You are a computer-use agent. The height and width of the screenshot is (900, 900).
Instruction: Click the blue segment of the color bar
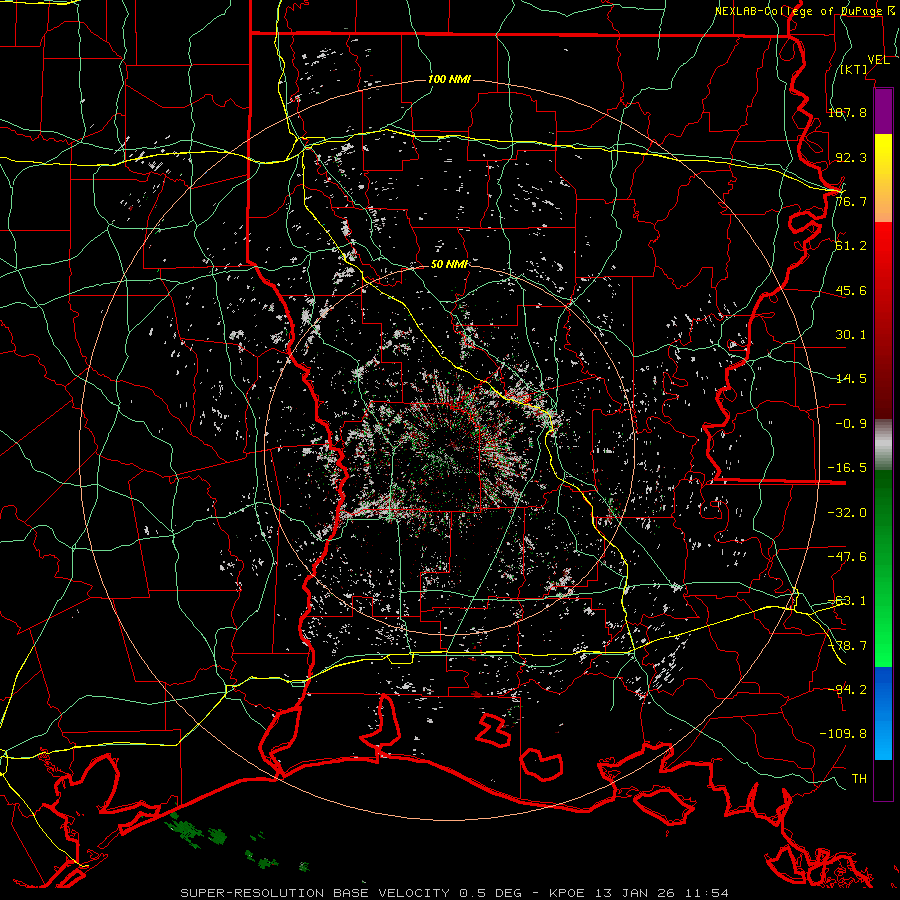pos(883,713)
